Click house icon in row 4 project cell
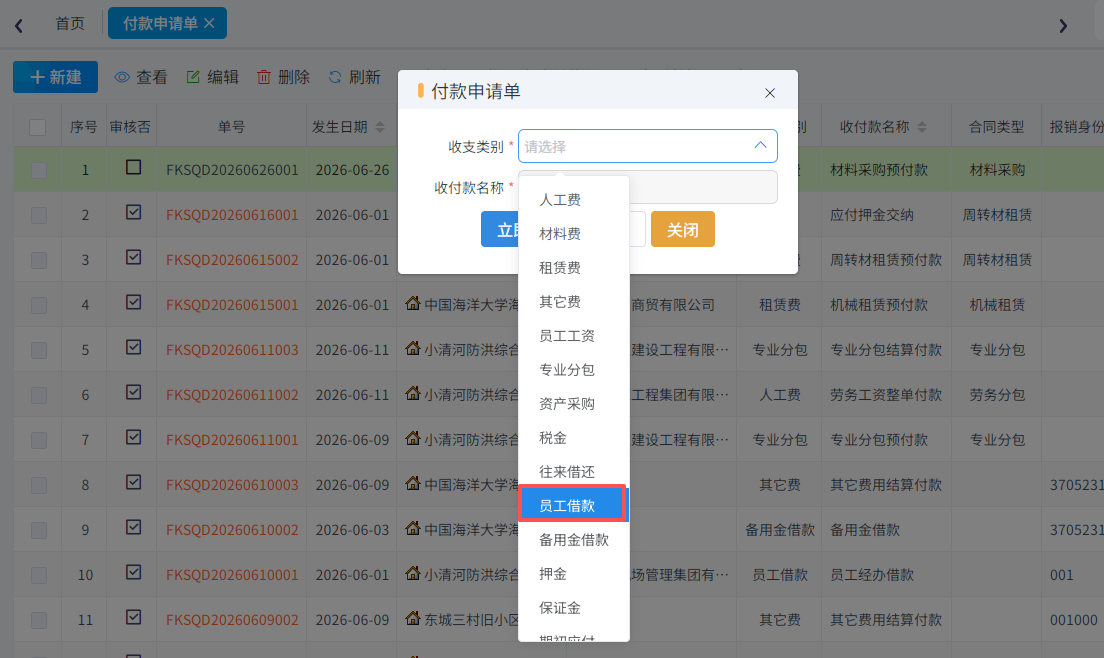1104x658 pixels. [413, 303]
